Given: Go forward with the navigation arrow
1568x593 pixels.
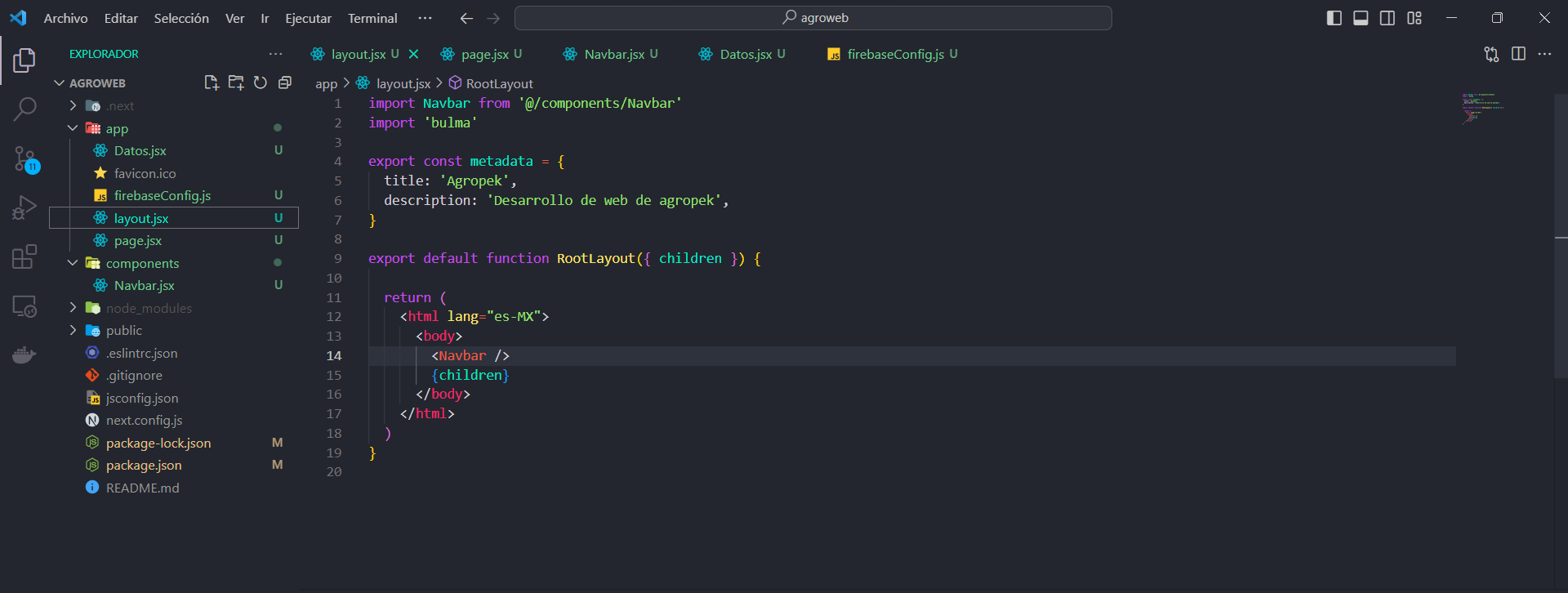Looking at the screenshot, I should tap(493, 18).
